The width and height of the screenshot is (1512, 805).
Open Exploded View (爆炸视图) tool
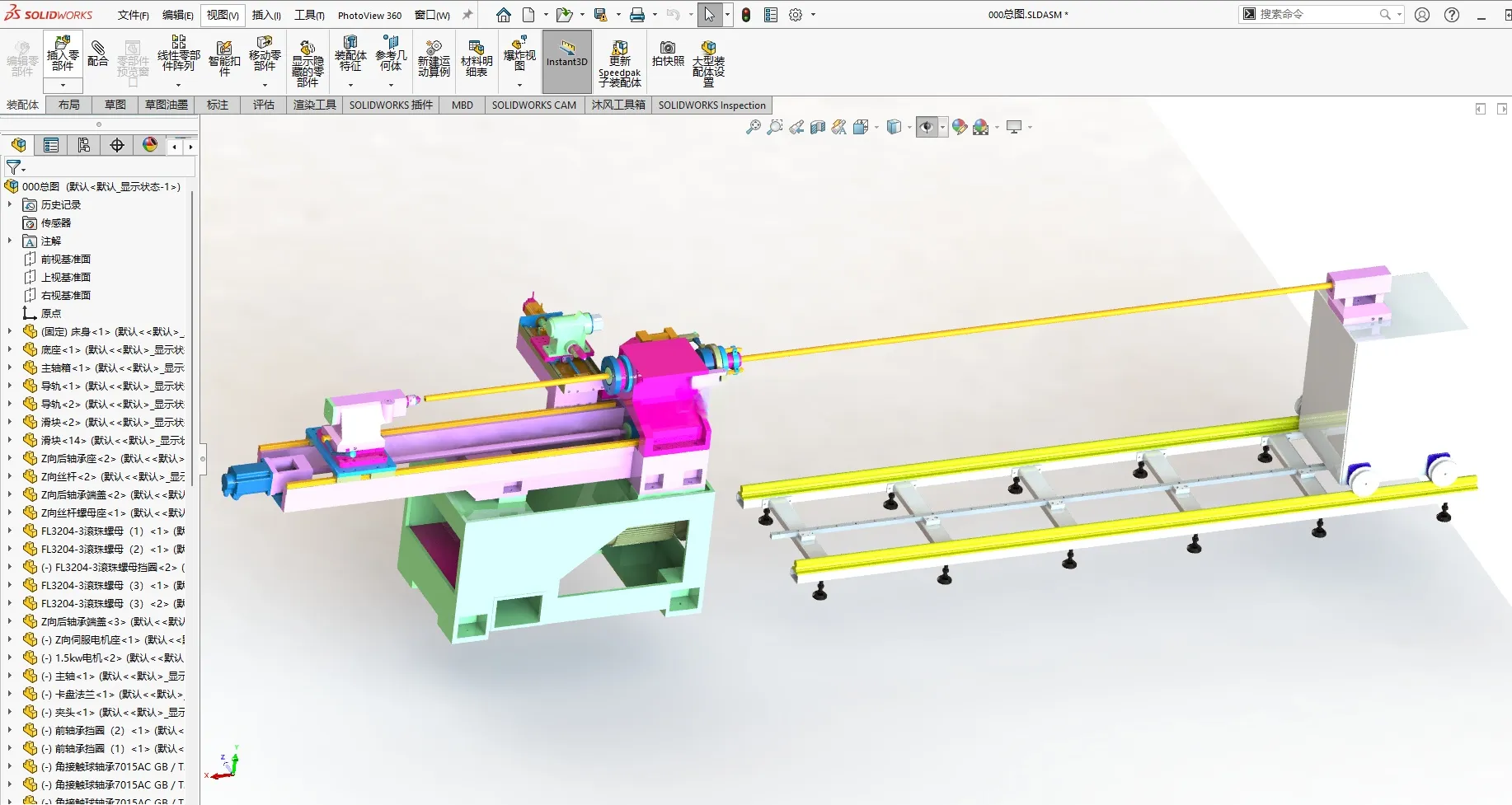coord(519,54)
